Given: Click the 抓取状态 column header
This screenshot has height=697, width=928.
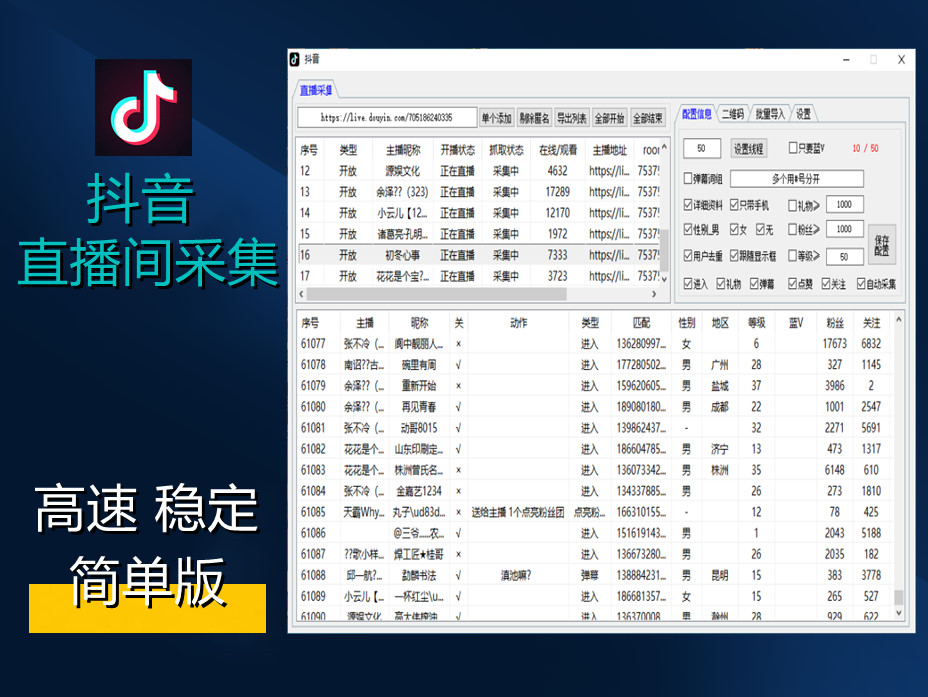Looking at the screenshot, I should [506, 150].
